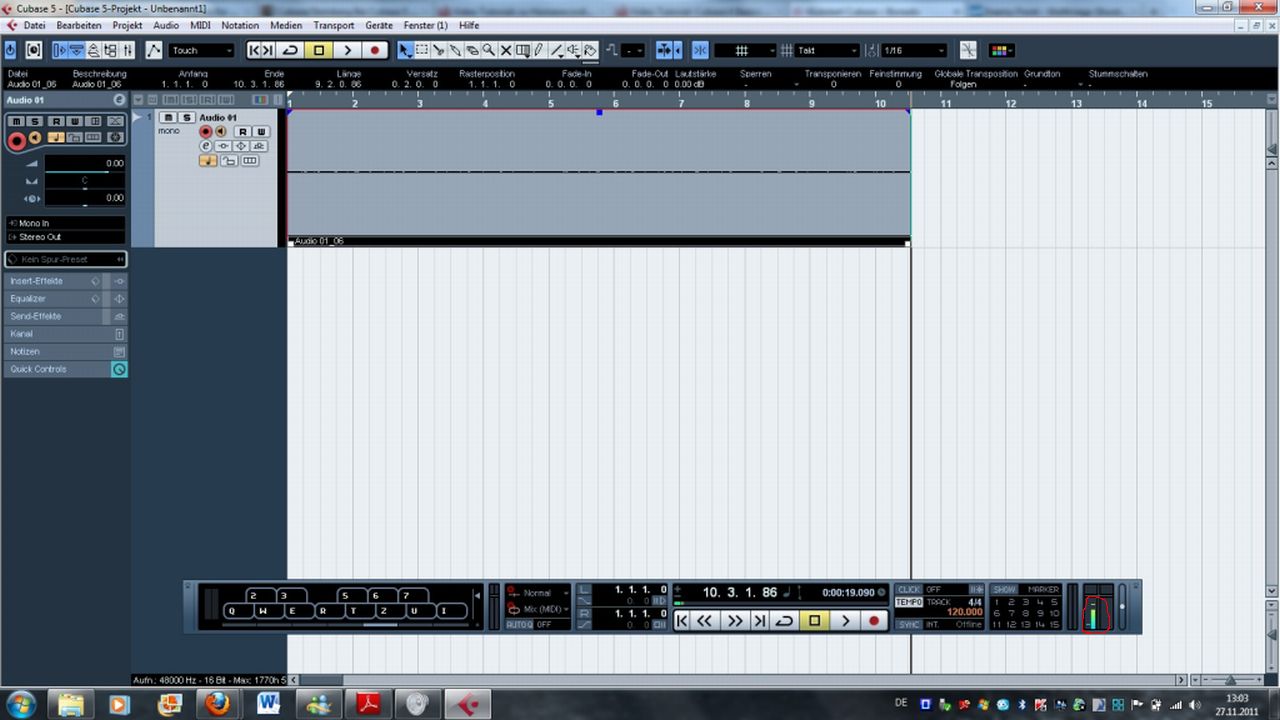Toggle TEMPO track button on transport panel
This screenshot has height=720, width=1280.
(x=909, y=602)
